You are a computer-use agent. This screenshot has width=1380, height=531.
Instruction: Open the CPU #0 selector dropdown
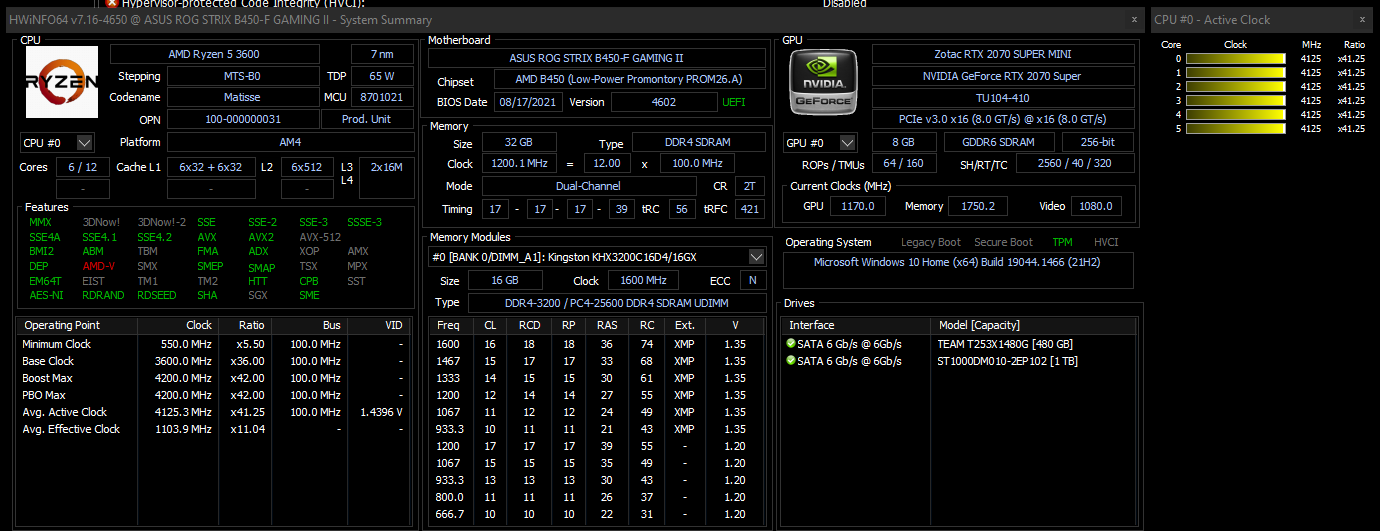click(57, 143)
